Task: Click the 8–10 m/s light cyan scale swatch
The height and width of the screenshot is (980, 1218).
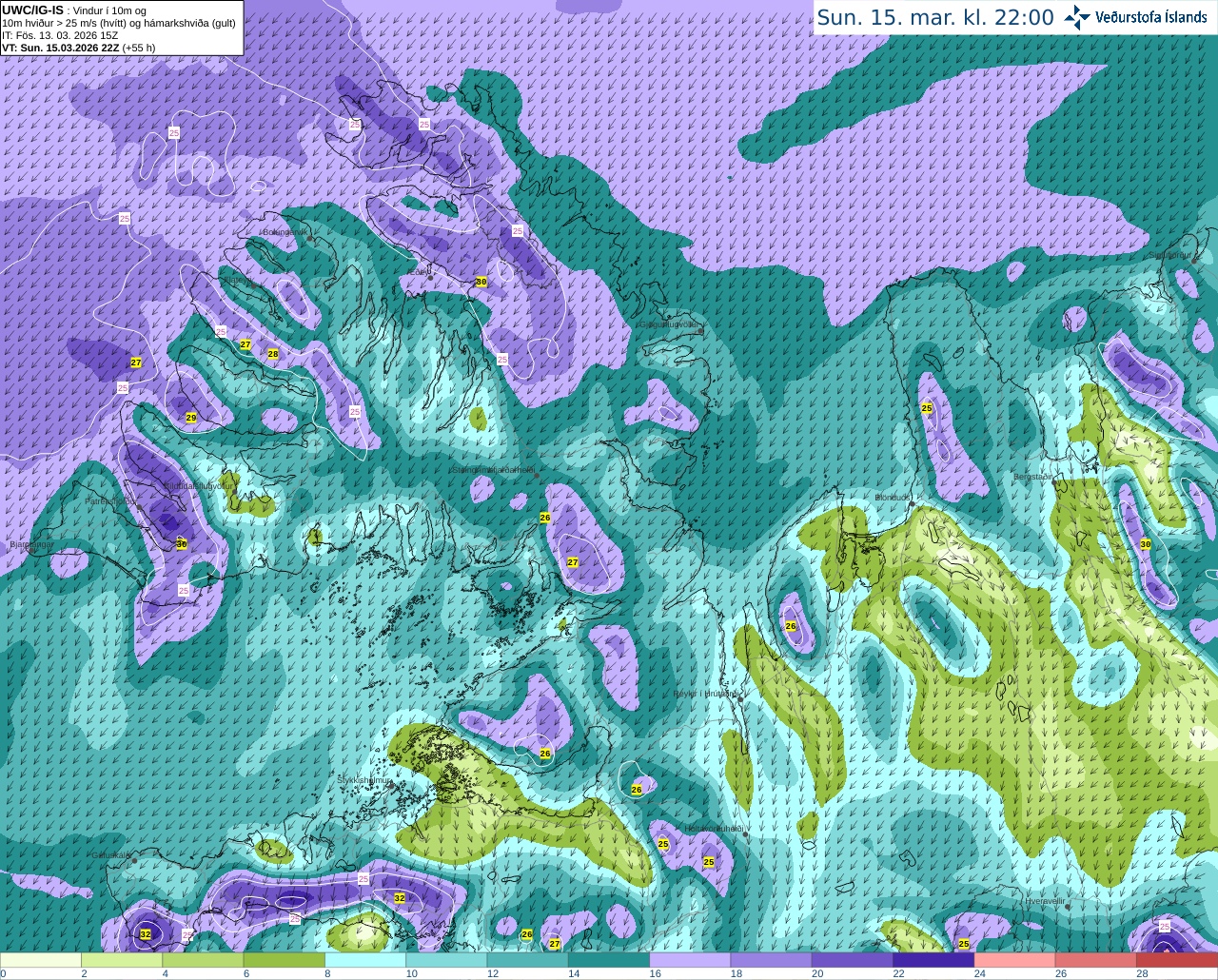Action: click(365, 960)
